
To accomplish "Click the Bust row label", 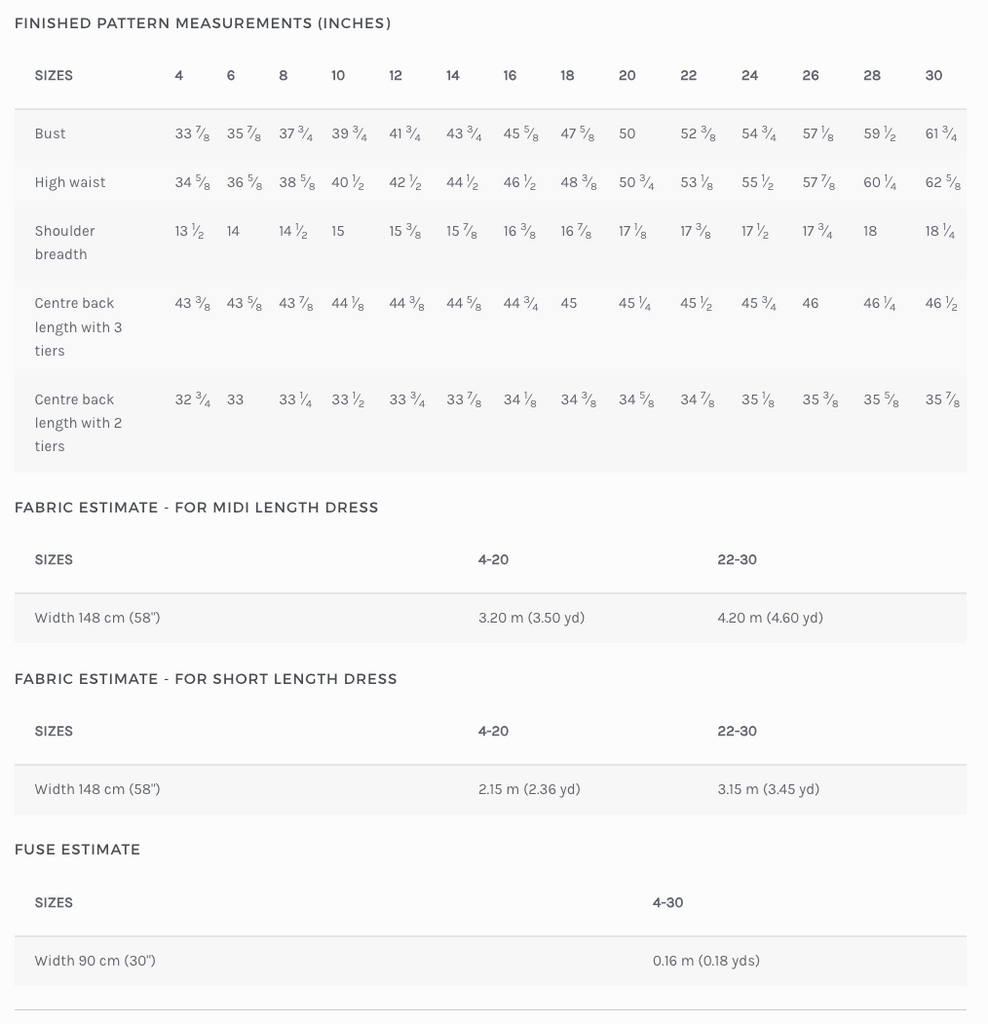I will tap(50, 134).
